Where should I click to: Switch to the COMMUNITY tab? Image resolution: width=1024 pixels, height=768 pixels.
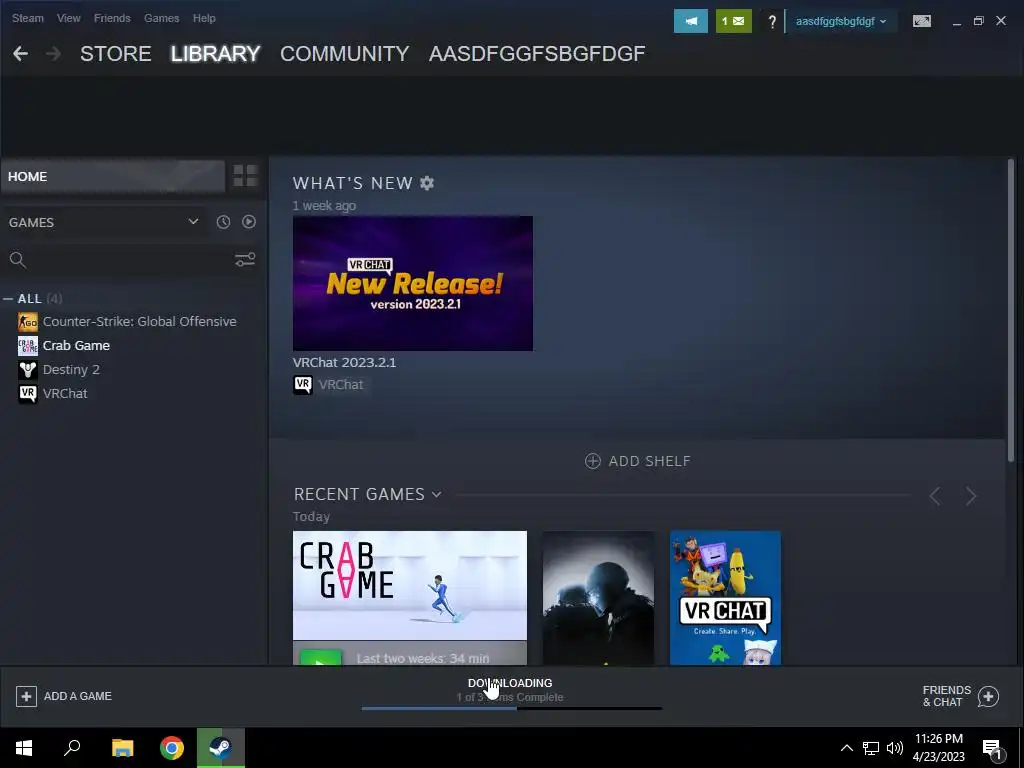(345, 54)
